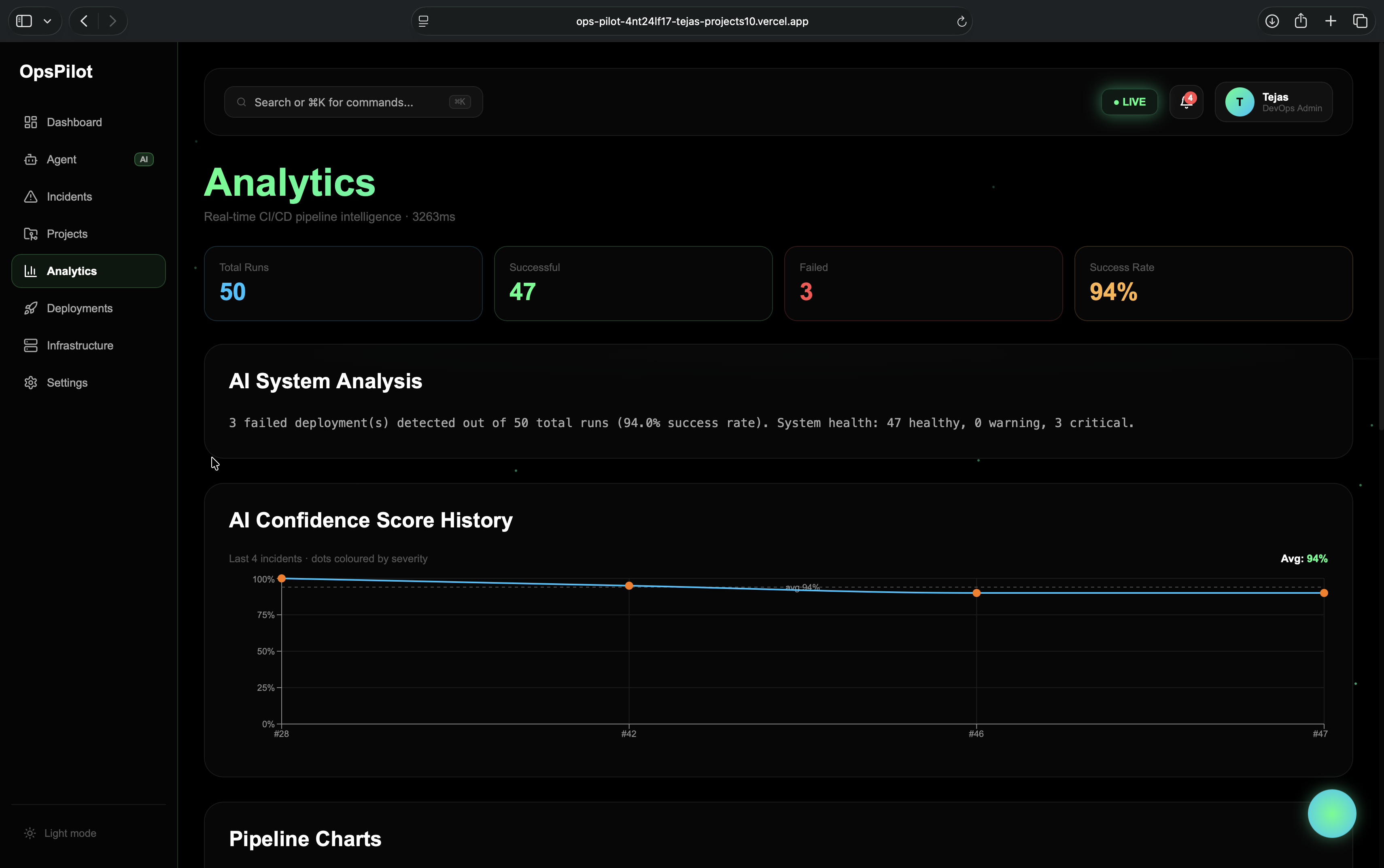The image size is (1384, 868).
Task: Open the notifications bell icon
Action: (x=1186, y=102)
